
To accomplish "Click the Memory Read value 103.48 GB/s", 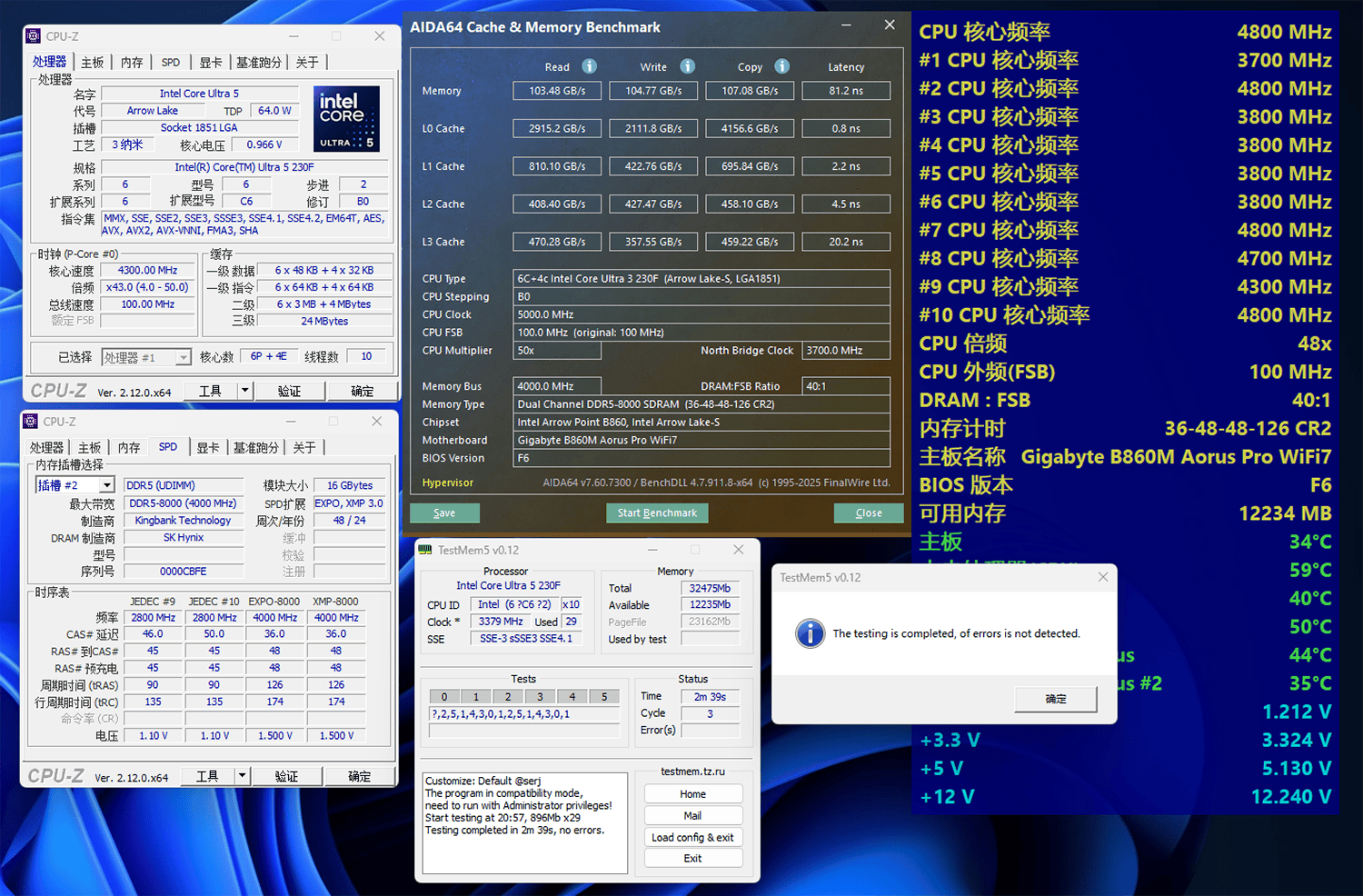I will click(557, 91).
